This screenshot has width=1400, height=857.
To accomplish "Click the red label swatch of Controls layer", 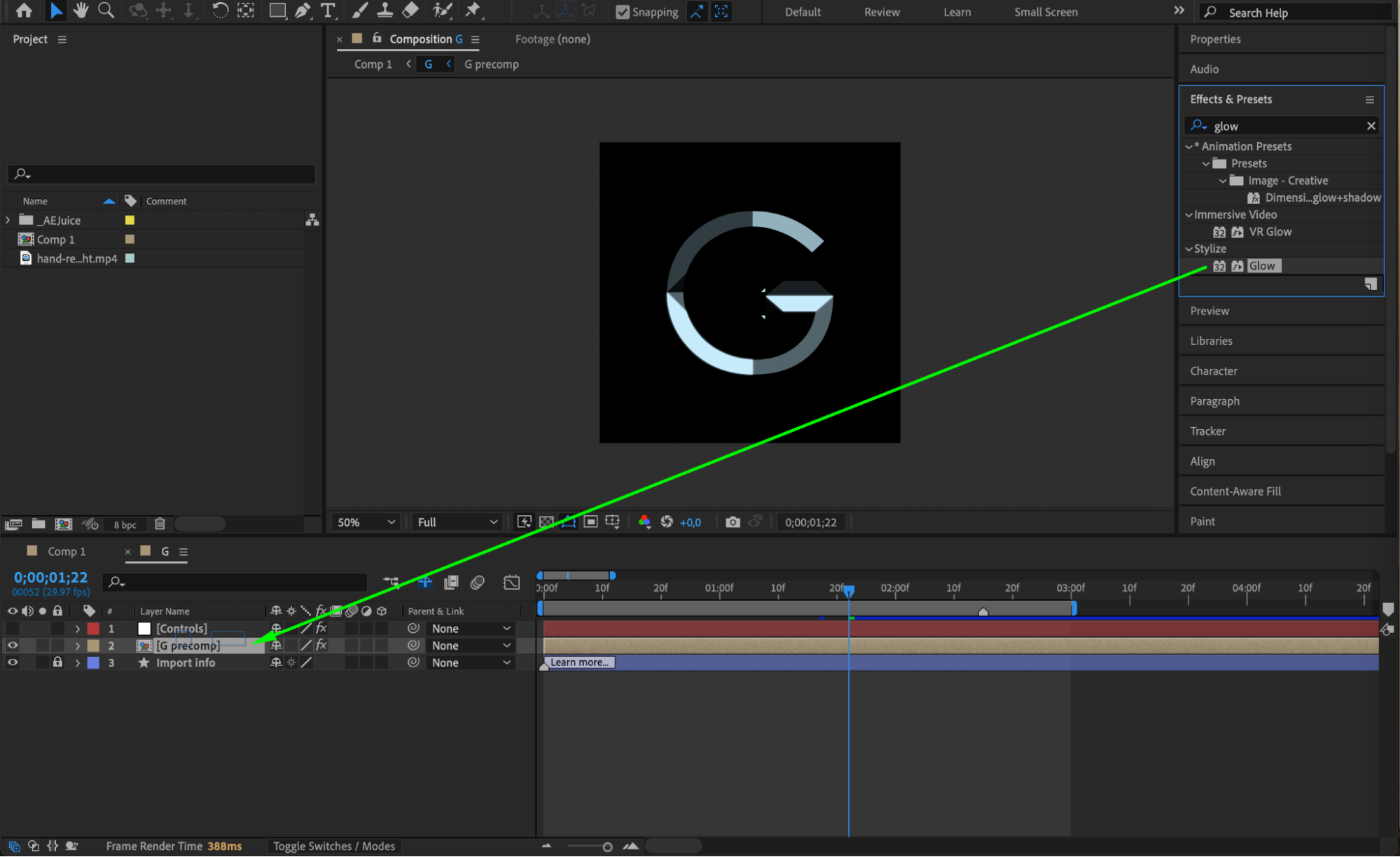I will pos(93,629).
